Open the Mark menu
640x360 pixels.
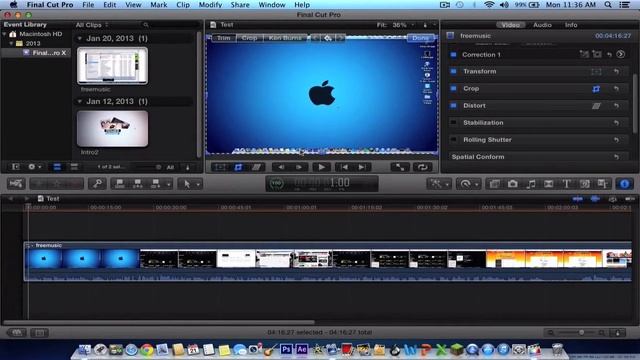[158, 5]
